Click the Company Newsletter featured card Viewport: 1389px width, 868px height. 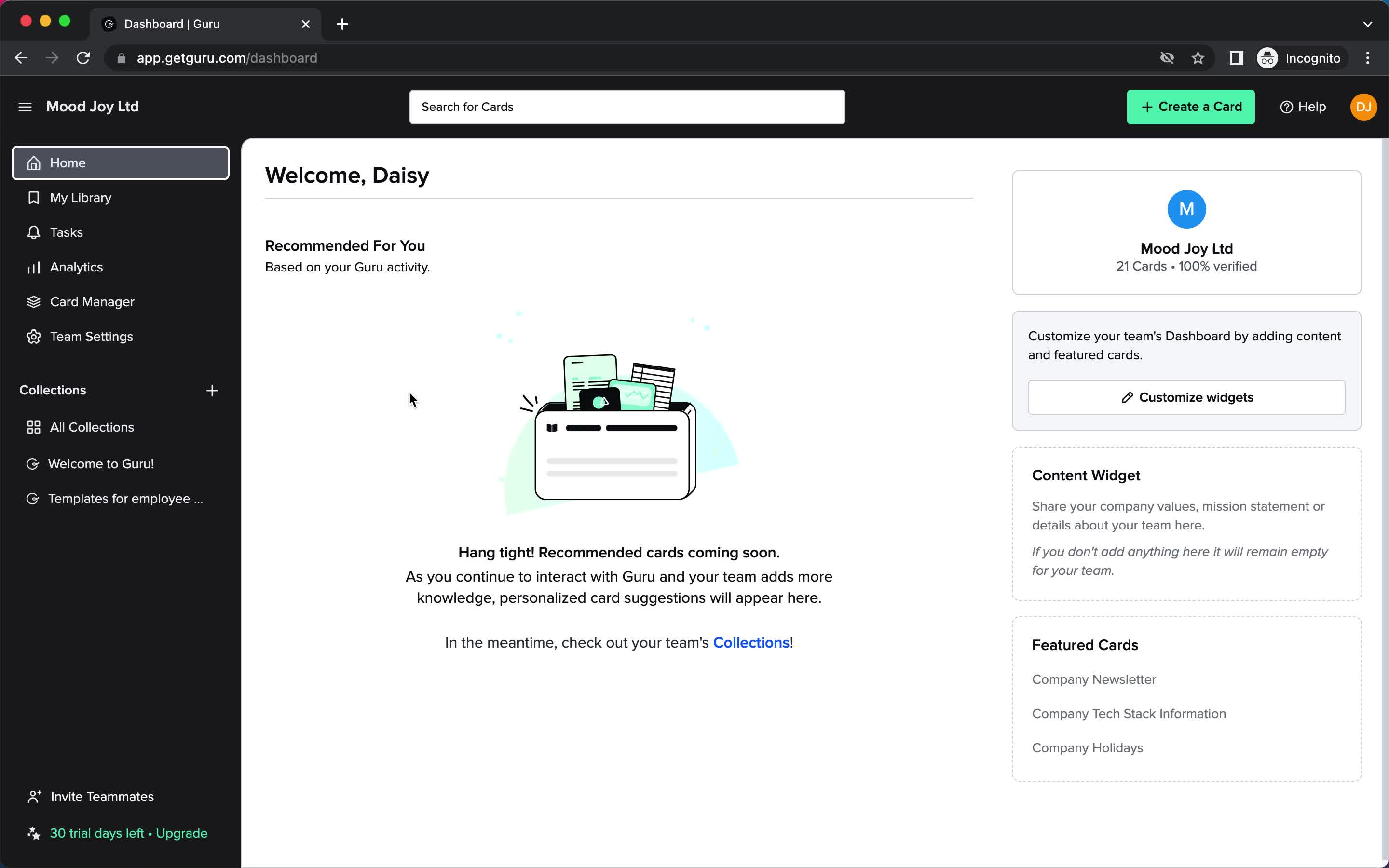tap(1094, 679)
